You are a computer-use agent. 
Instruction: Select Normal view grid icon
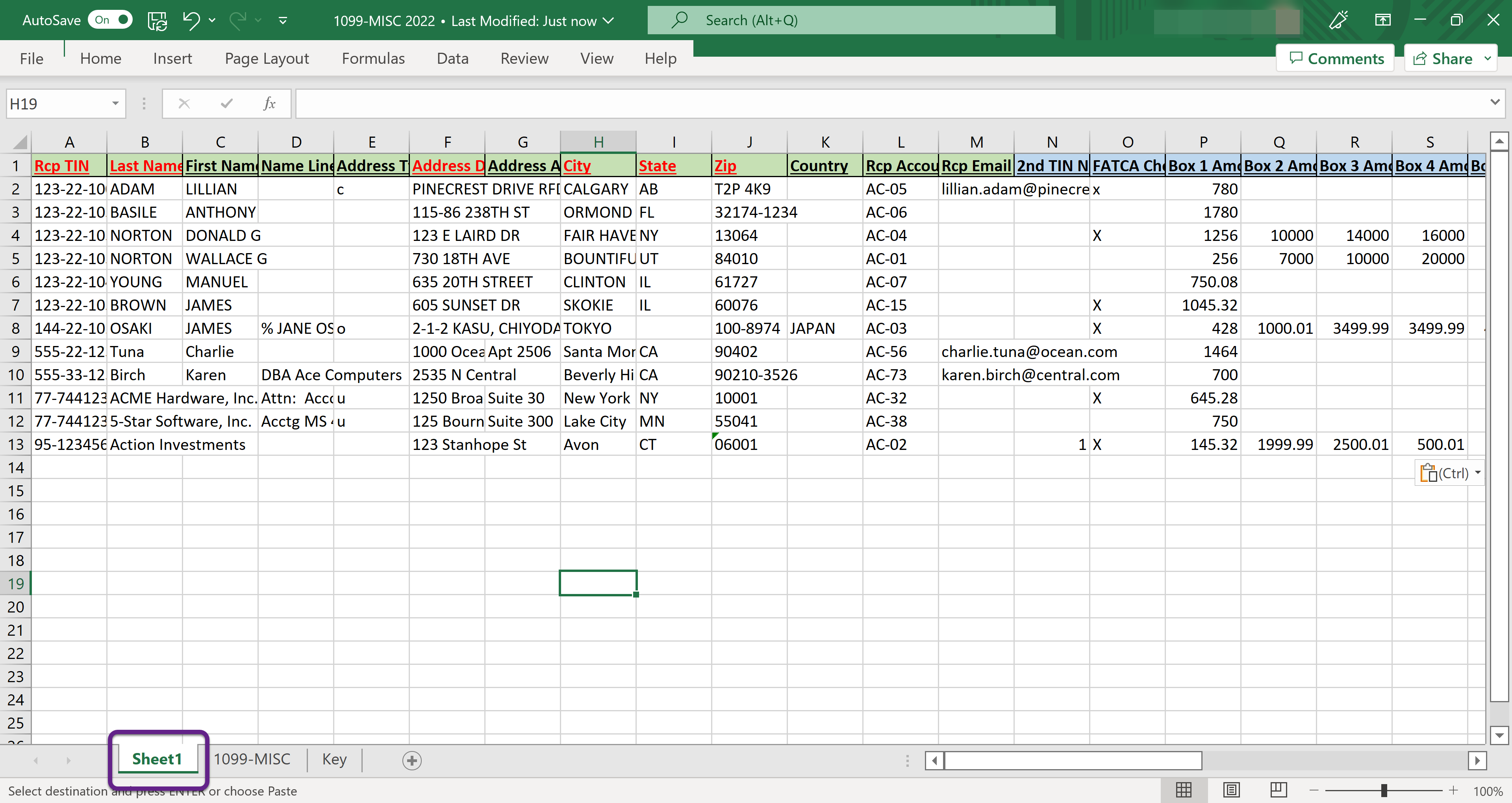coord(1184,790)
